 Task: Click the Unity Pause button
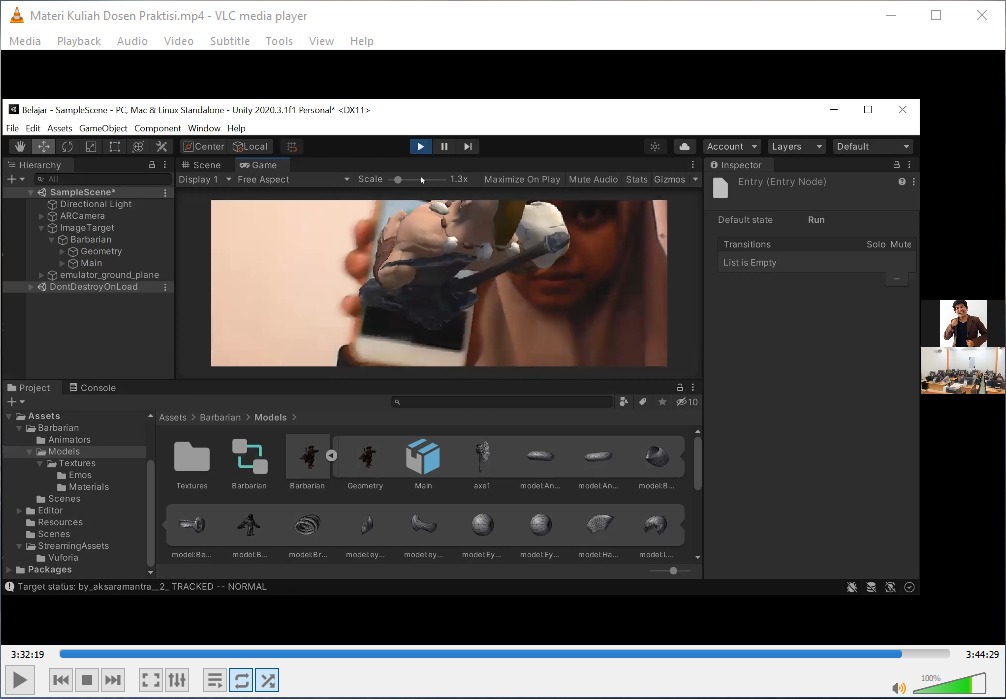[x=444, y=146]
